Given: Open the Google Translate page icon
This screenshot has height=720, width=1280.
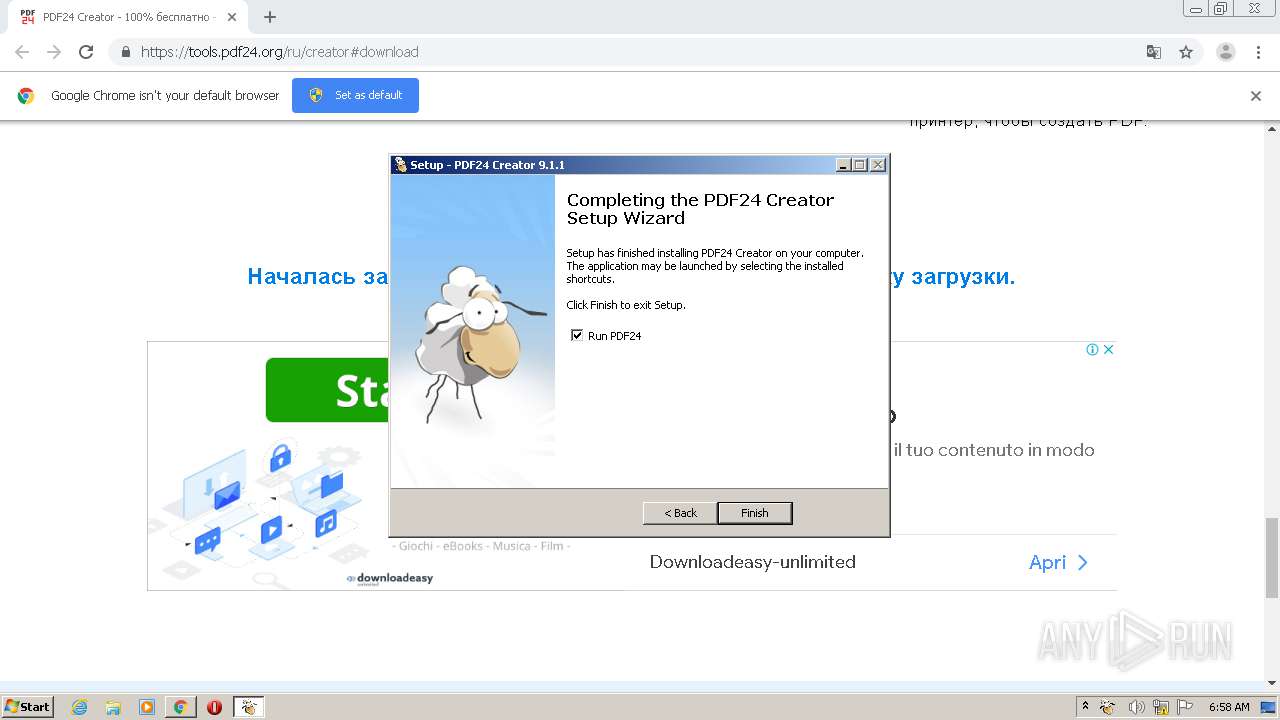Looking at the screenshot, I should pos(1154,52).
